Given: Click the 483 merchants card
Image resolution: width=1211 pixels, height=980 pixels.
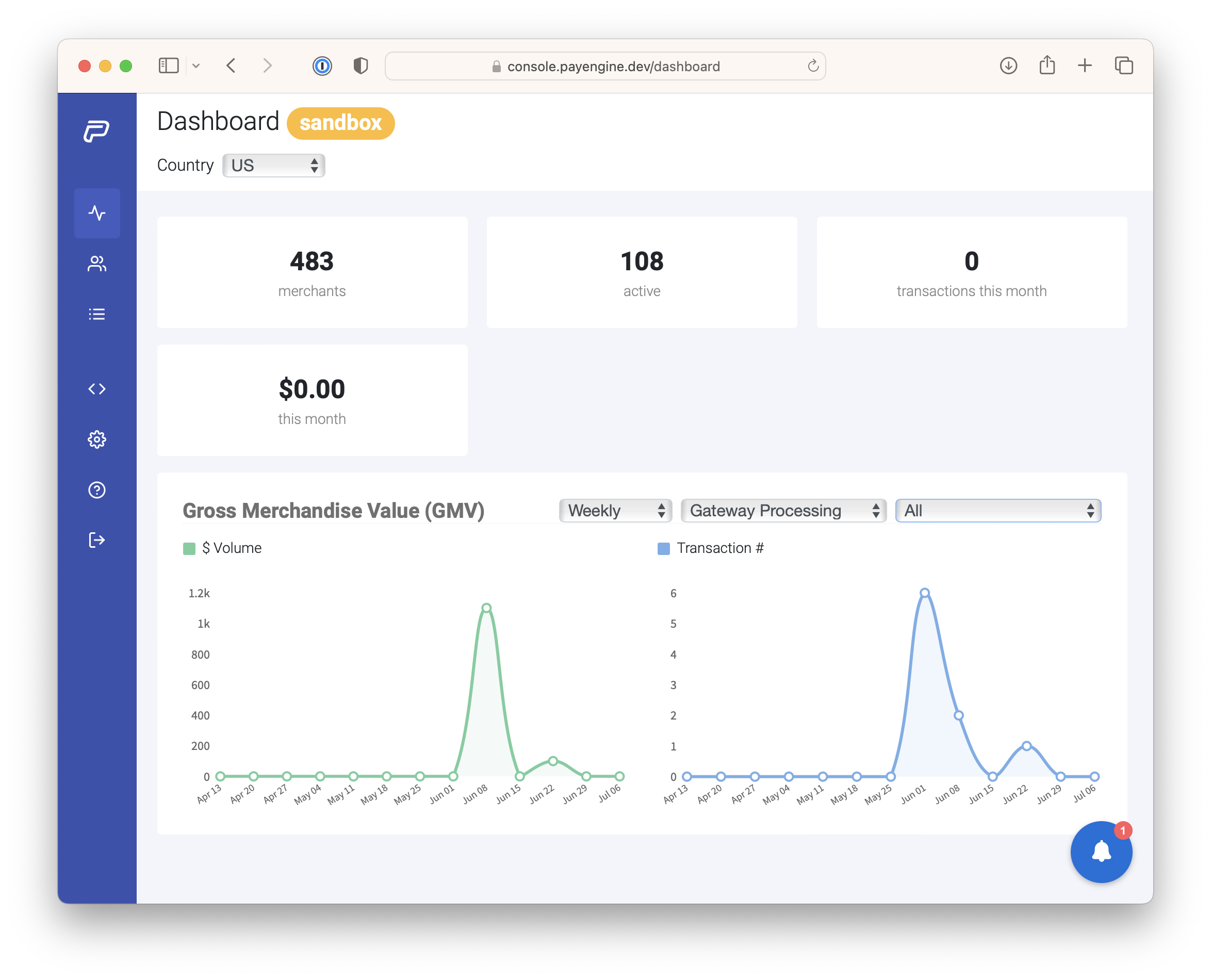Looking at the screenshot, I should click(x=312, y=273).
